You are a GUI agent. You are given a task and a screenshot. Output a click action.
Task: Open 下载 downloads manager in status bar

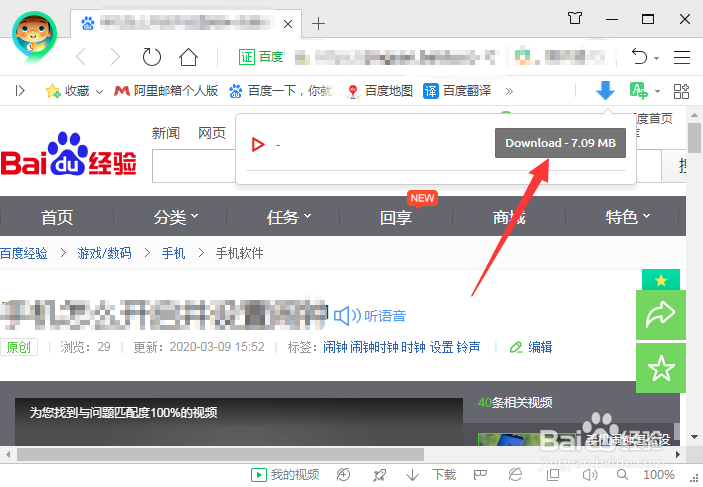[x=431, y=475]
